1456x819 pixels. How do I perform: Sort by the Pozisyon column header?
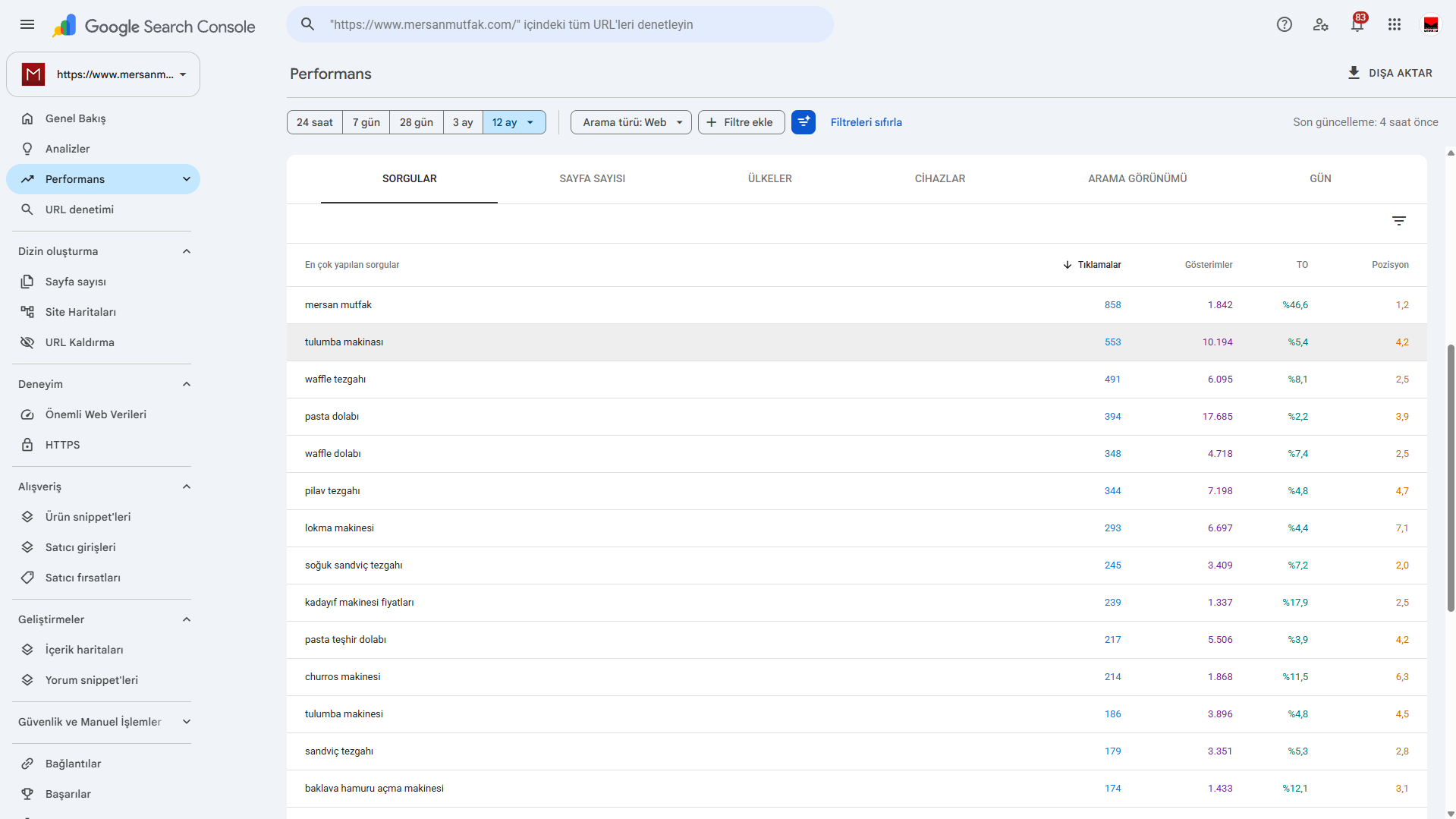[x=1390, y=265]
